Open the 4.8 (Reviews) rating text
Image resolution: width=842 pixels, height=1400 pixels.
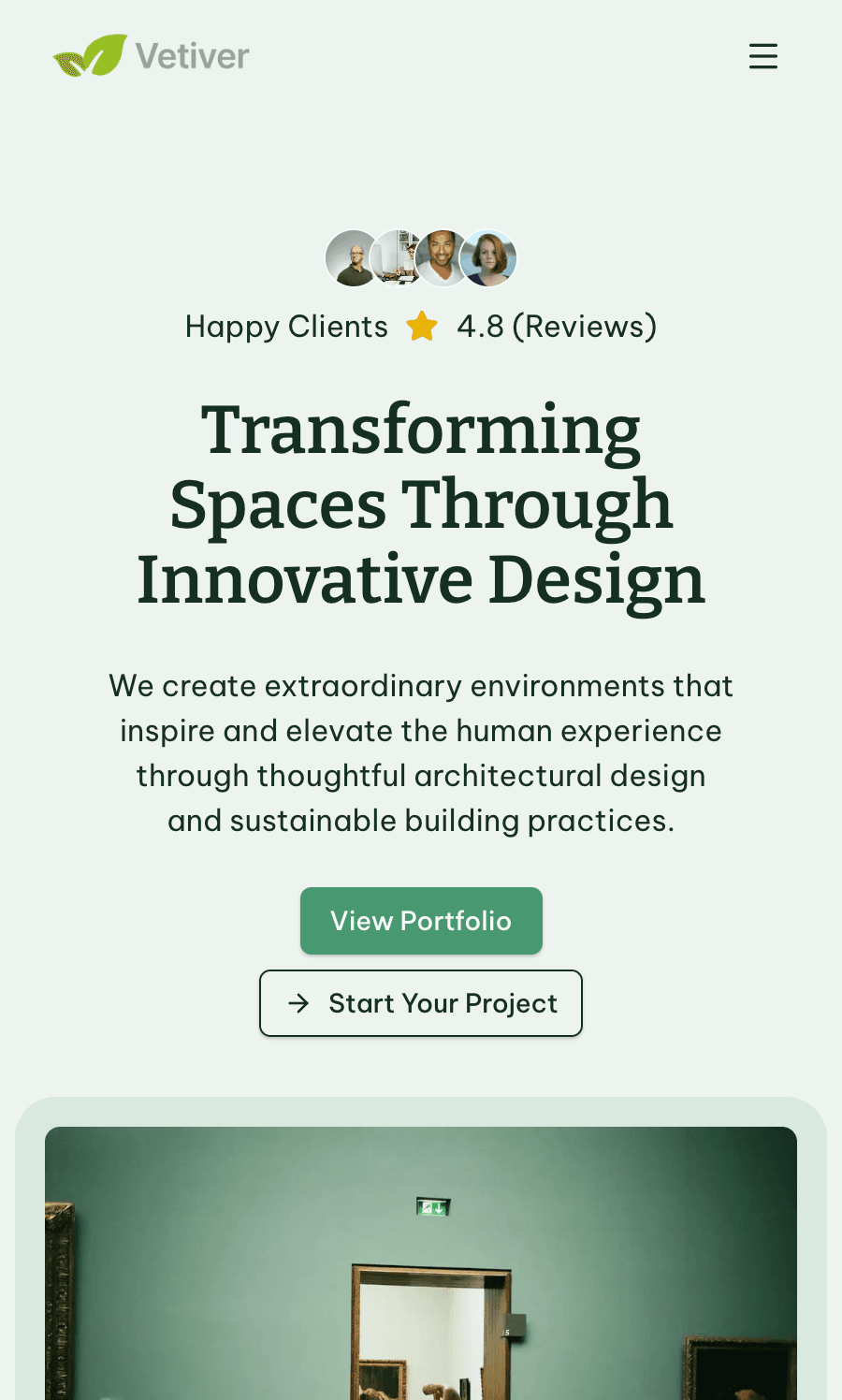coord(557,327)
